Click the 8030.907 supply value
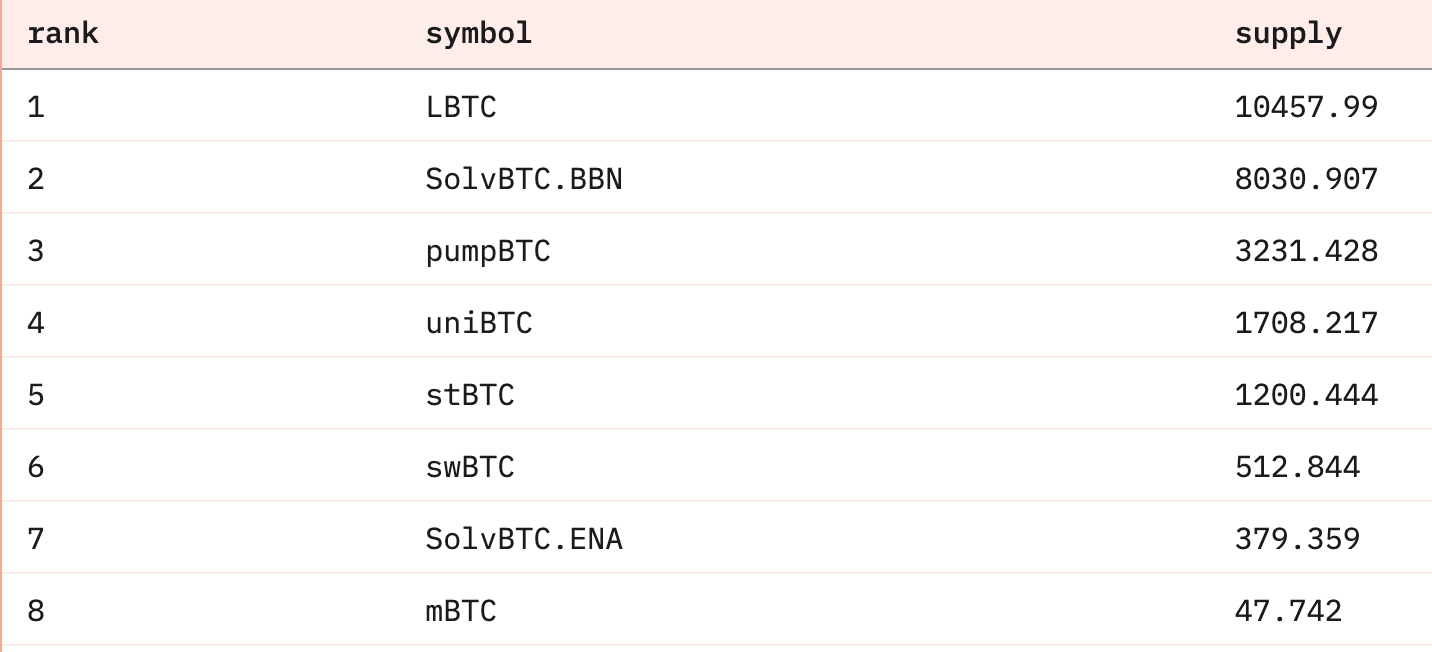The width and height of the screenshot is (1432, 652). tap(1306, 179)
